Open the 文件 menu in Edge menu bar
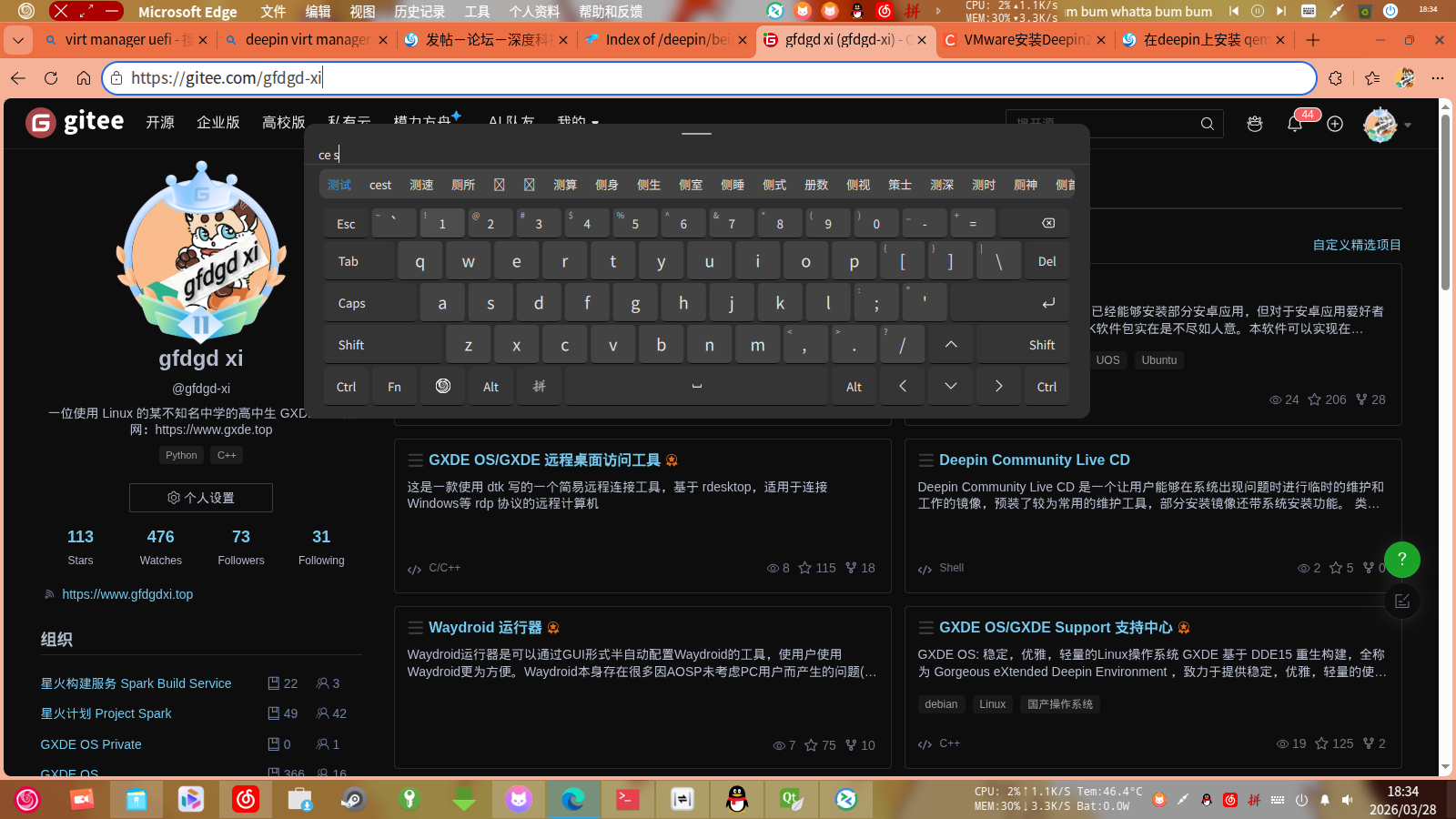This screenshot has height=819, width=1456. tap(273, 12)
